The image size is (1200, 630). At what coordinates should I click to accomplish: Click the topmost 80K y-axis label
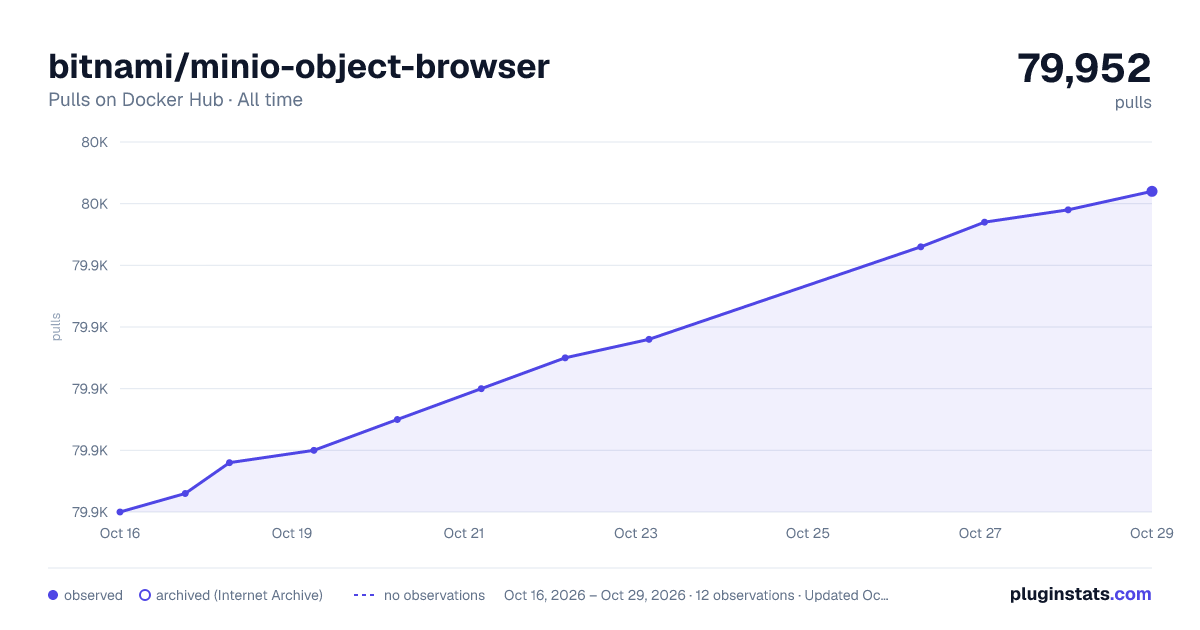[x=94, y=142]
